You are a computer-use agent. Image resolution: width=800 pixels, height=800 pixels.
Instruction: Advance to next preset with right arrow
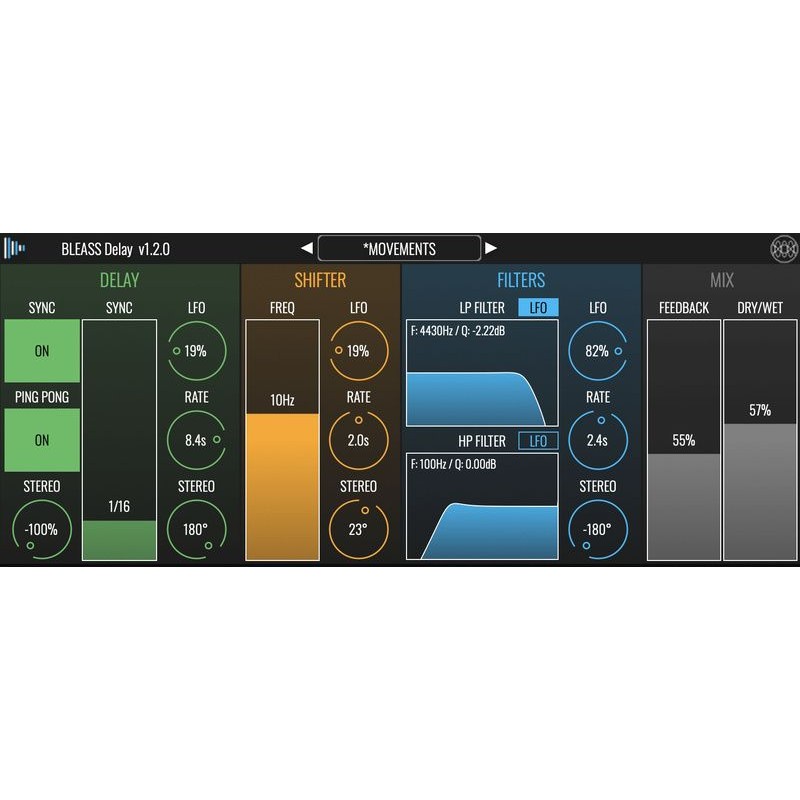tap(490, 247)
